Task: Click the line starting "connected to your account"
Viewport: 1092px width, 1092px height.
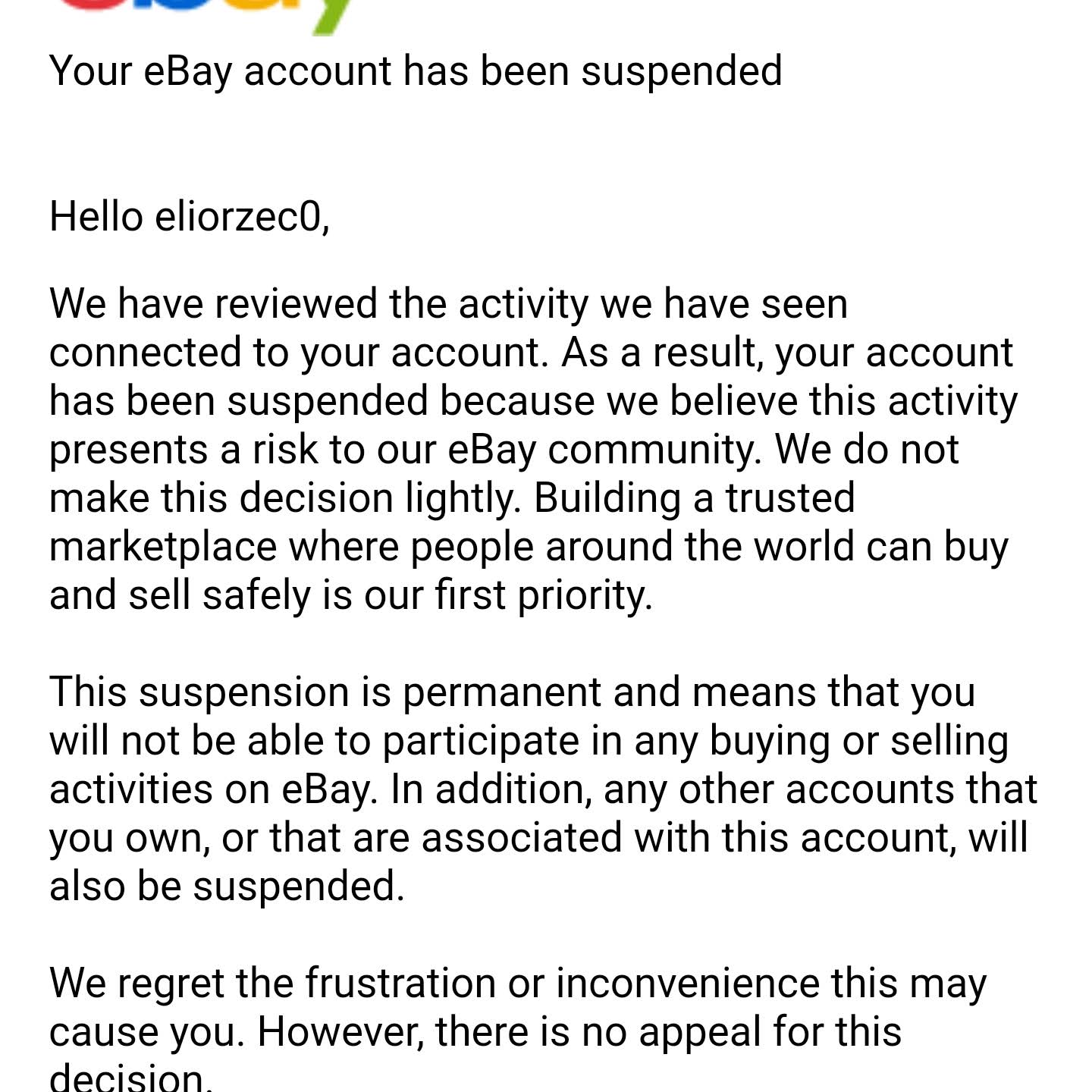Action: pyautogui.click(x=531, y=353)
